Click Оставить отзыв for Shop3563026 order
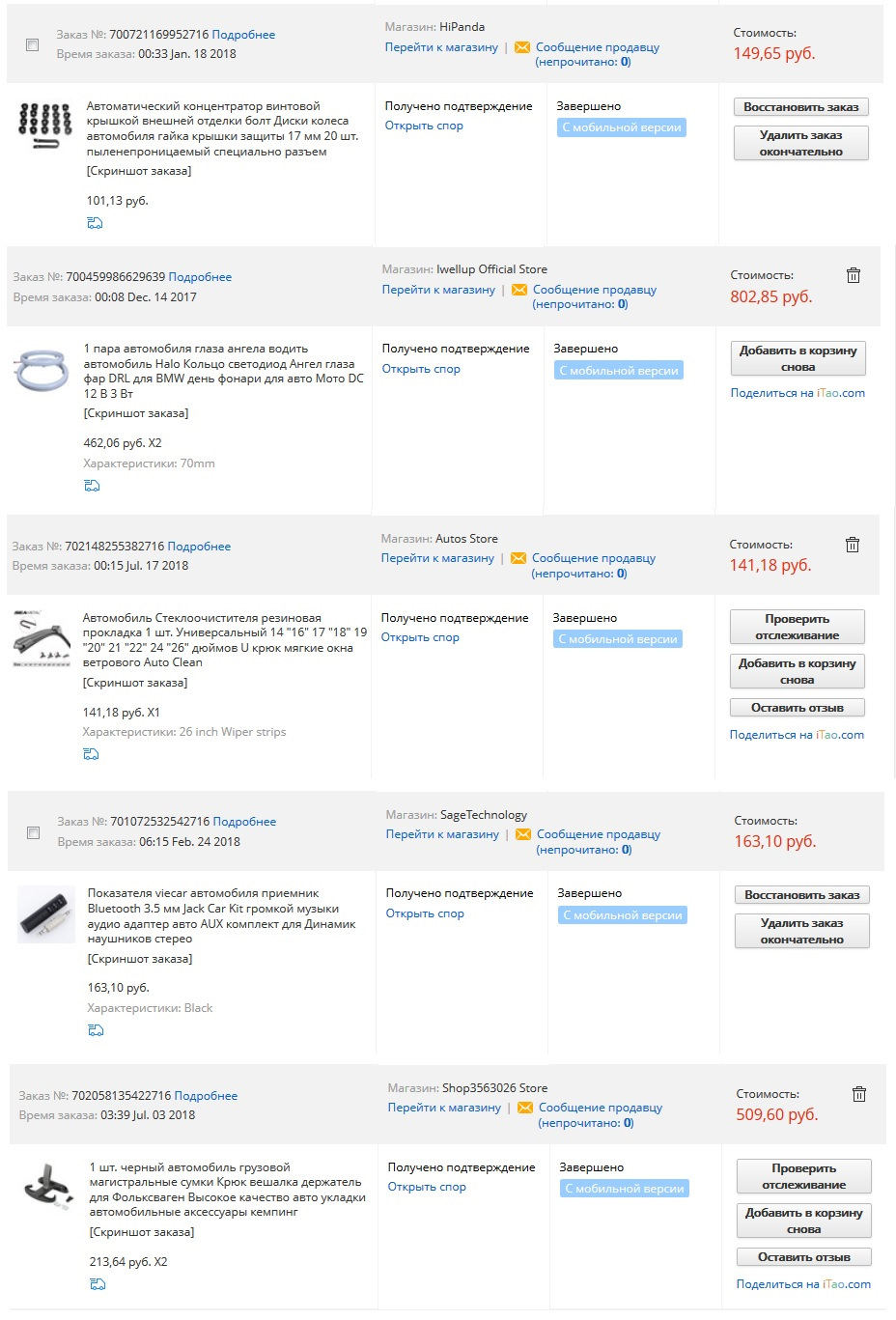The width and height of the screenshot is (896, 1320). 803,1257
